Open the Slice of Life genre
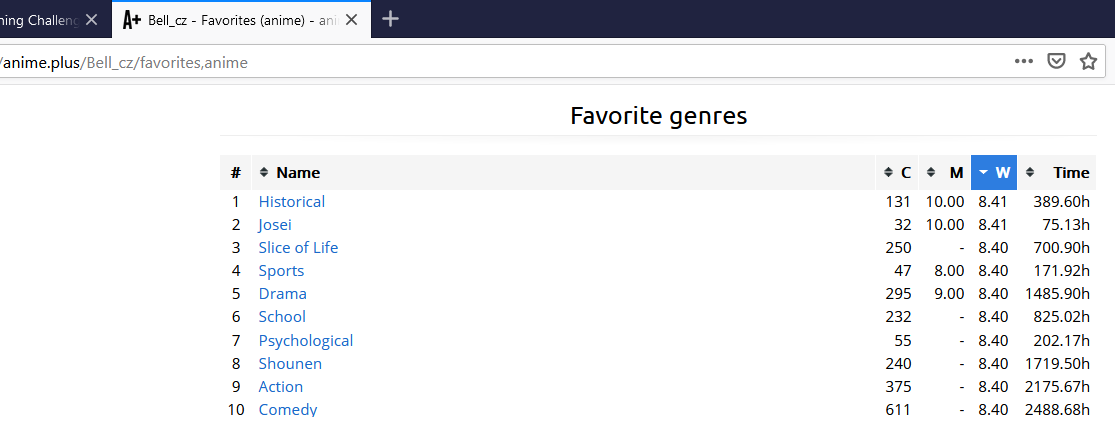Viewport: 1118px width, 421px height. click(x=298, y=248)
